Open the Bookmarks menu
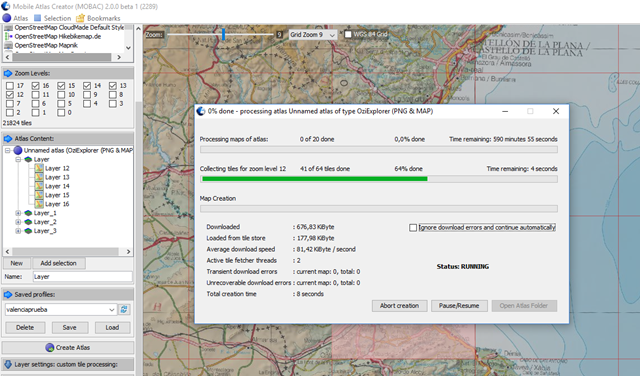This screenshot has height=376, width=640. 98,18
